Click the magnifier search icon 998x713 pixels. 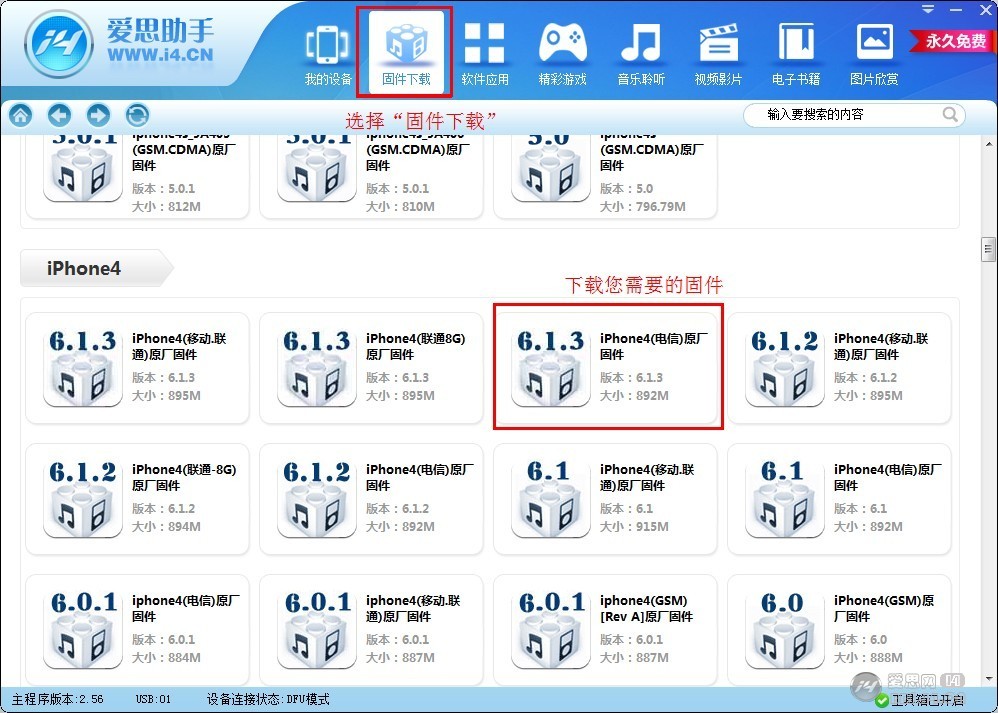pos(951,115)
